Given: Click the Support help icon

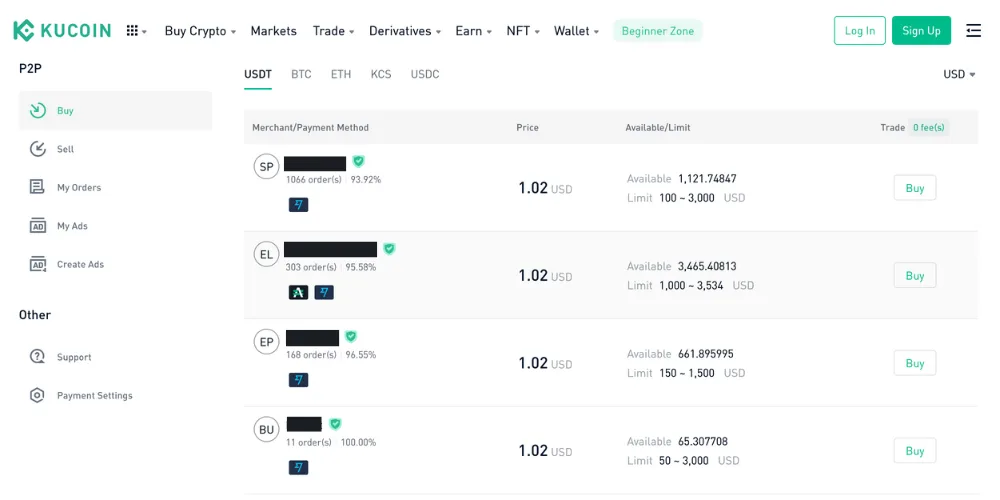Looking at the screenshot, I should tap(38, 357).
